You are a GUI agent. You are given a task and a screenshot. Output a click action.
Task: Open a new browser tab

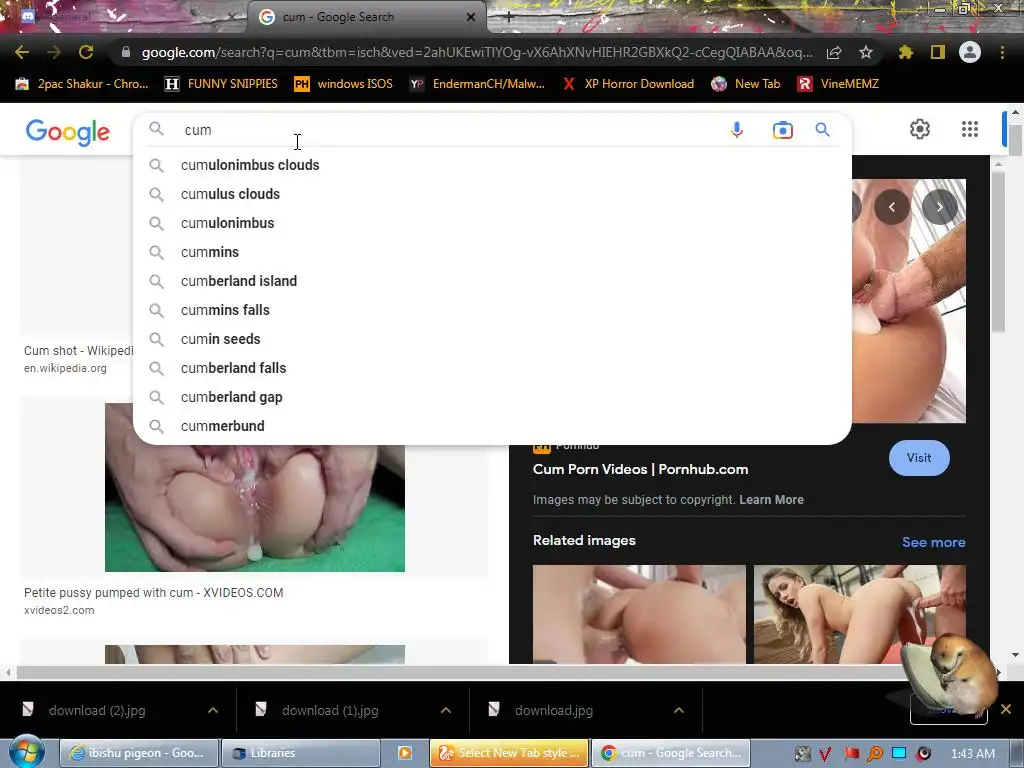[508, 18]
